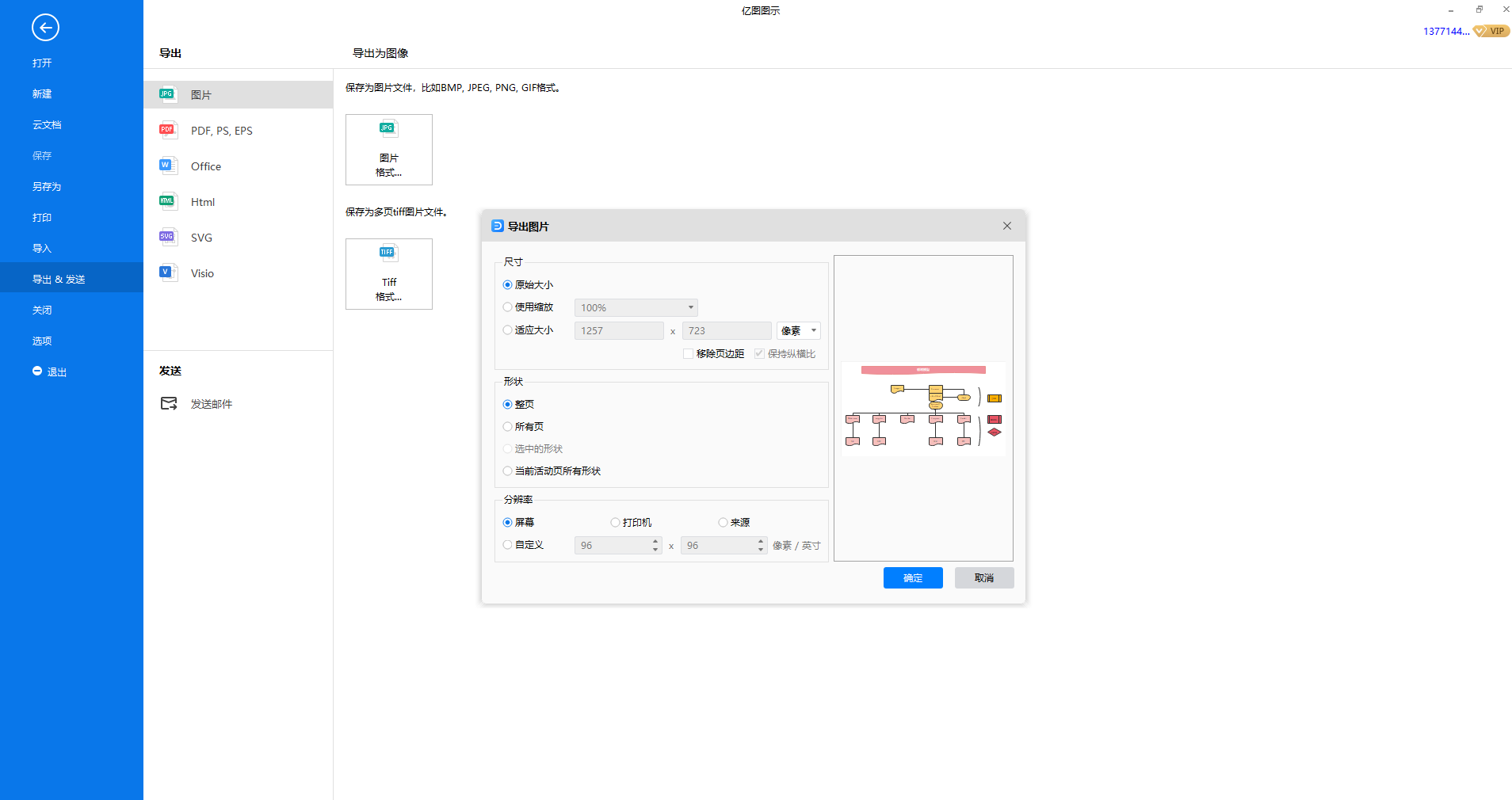Click the export image dialog logo icon
1512x800 pixels.
click(498, 226)
